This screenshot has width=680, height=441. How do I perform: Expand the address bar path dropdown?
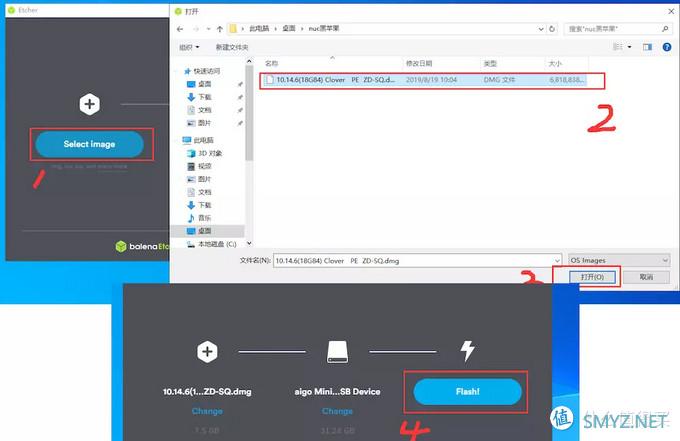coord(541,29)
